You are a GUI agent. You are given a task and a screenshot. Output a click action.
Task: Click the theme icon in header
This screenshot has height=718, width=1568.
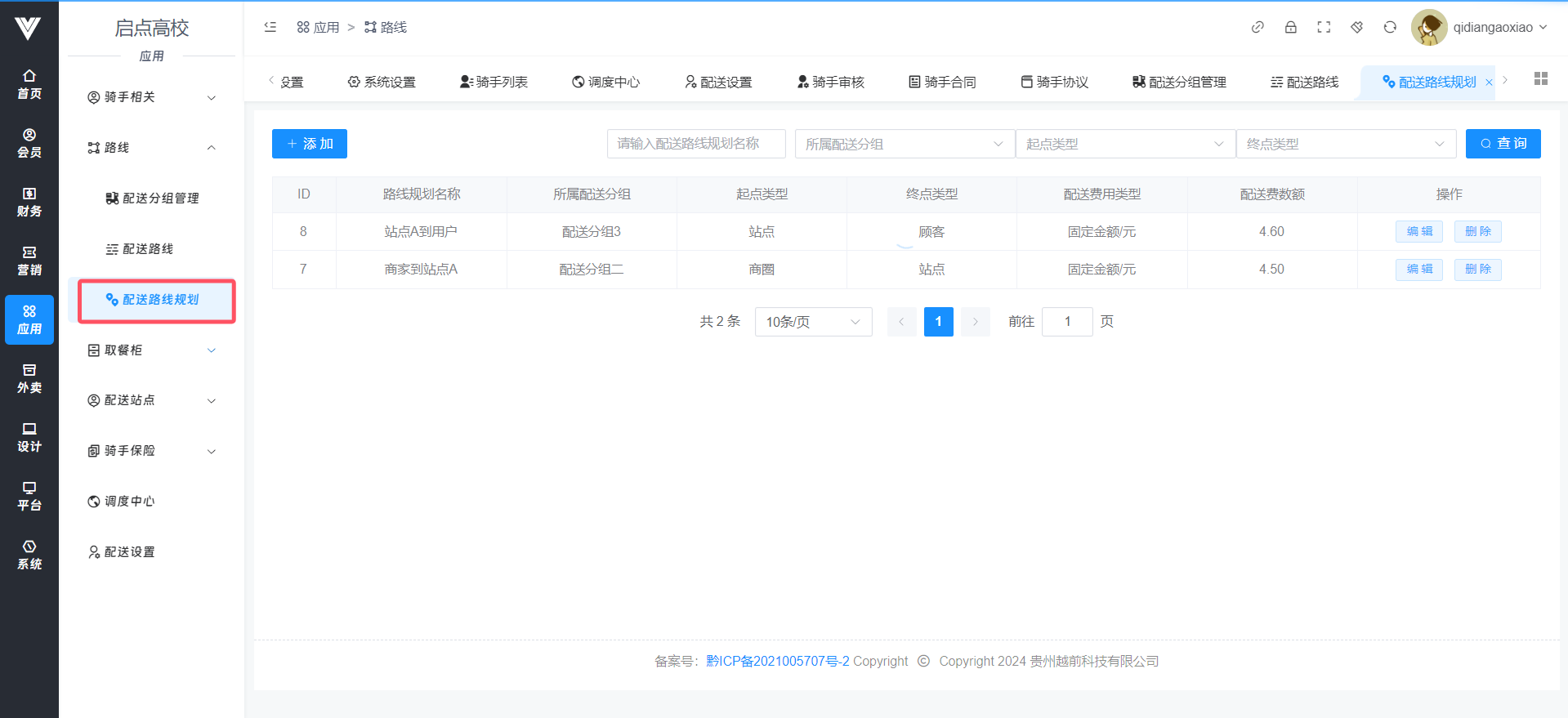[1356, 27]
